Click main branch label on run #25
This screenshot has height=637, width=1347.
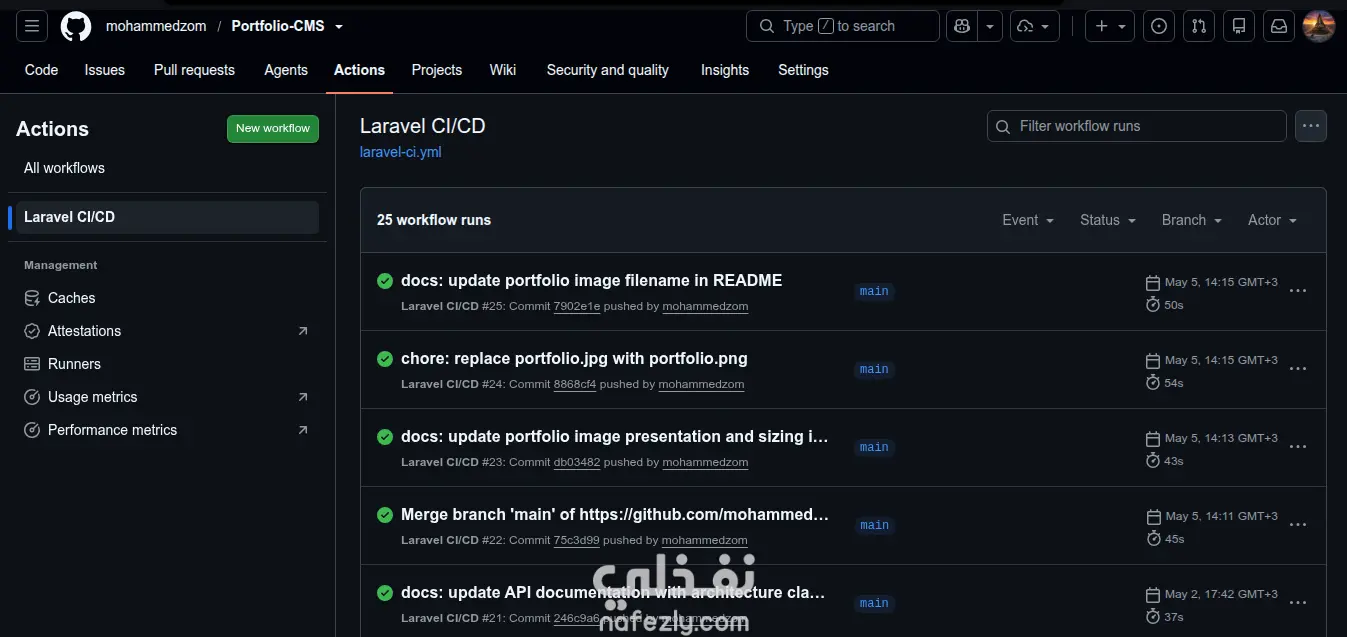(874, 291)
